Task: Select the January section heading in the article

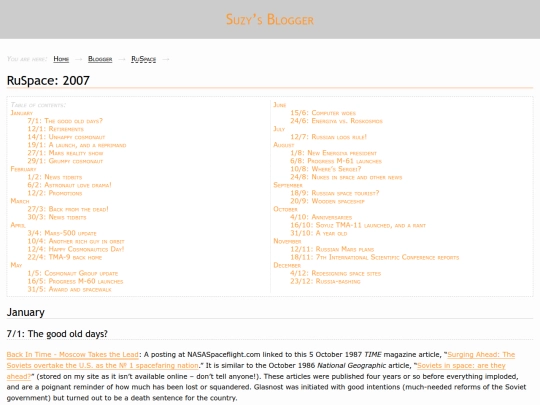Action: (25, 312)
